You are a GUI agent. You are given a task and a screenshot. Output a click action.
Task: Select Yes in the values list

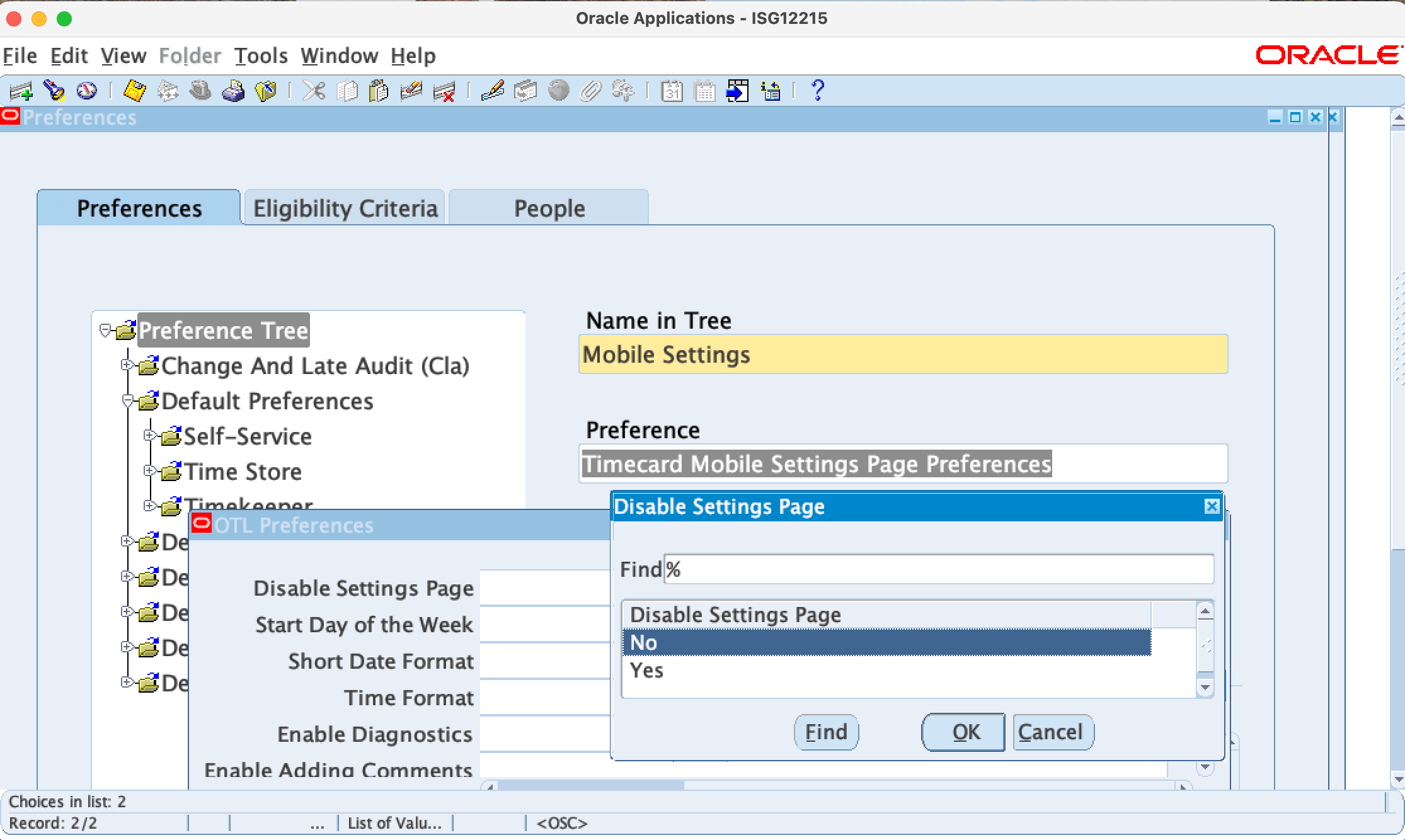pyautogui.click(x=647, y=671)
